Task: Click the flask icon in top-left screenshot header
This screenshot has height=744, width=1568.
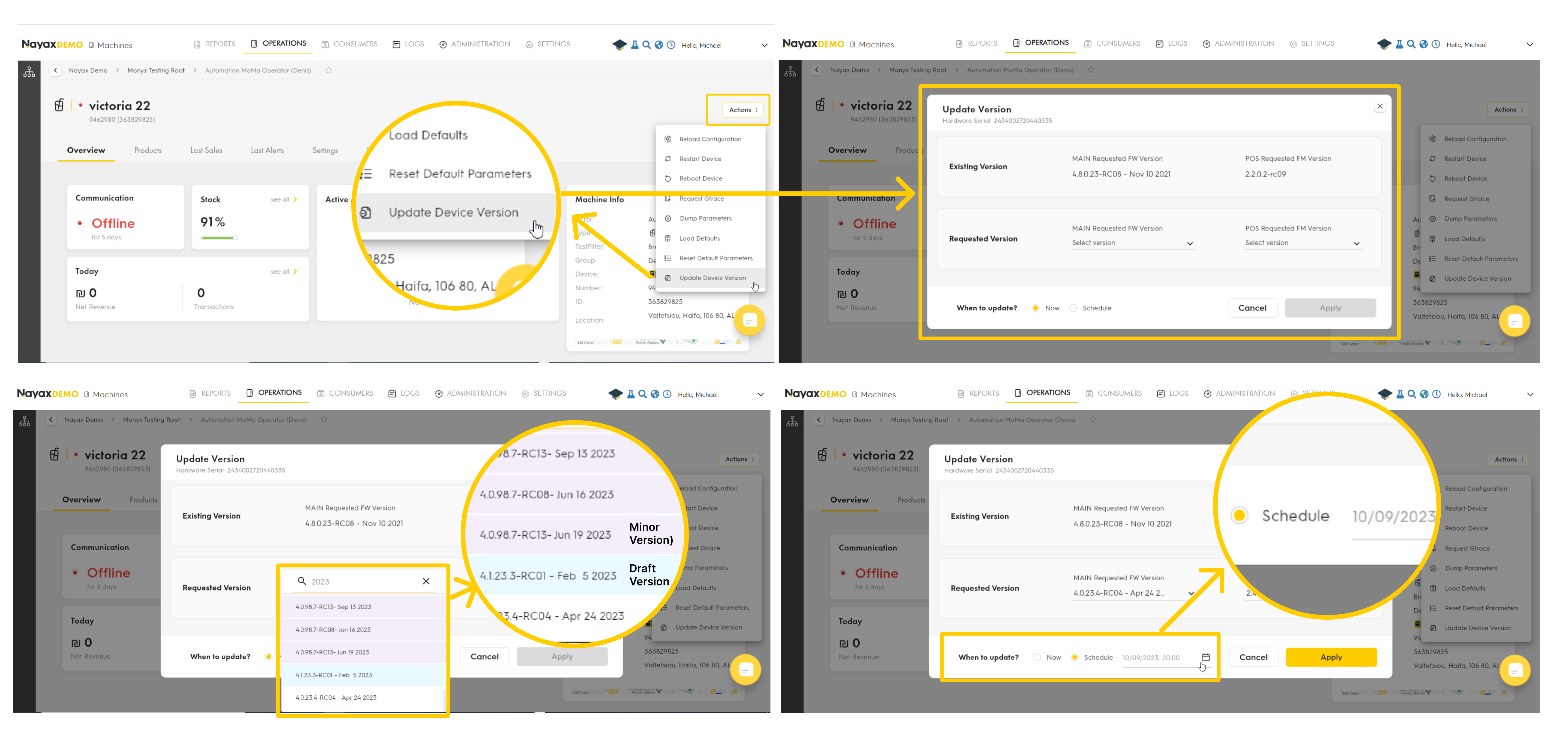Action: 635,45
